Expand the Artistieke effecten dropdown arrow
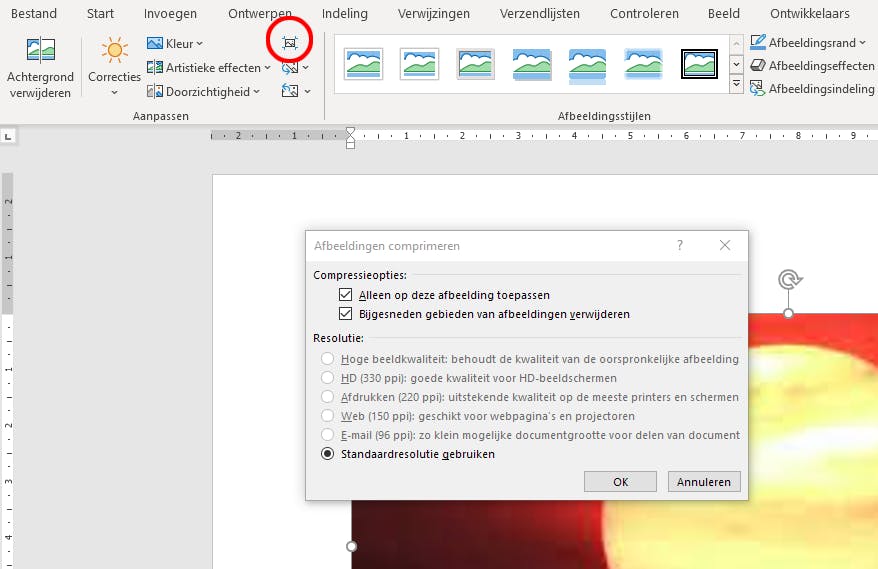This screenshot has width=878, height=569. (268, 68)
